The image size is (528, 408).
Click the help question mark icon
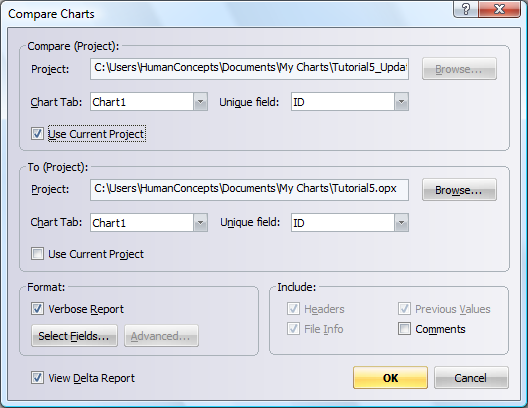[466, 9]
